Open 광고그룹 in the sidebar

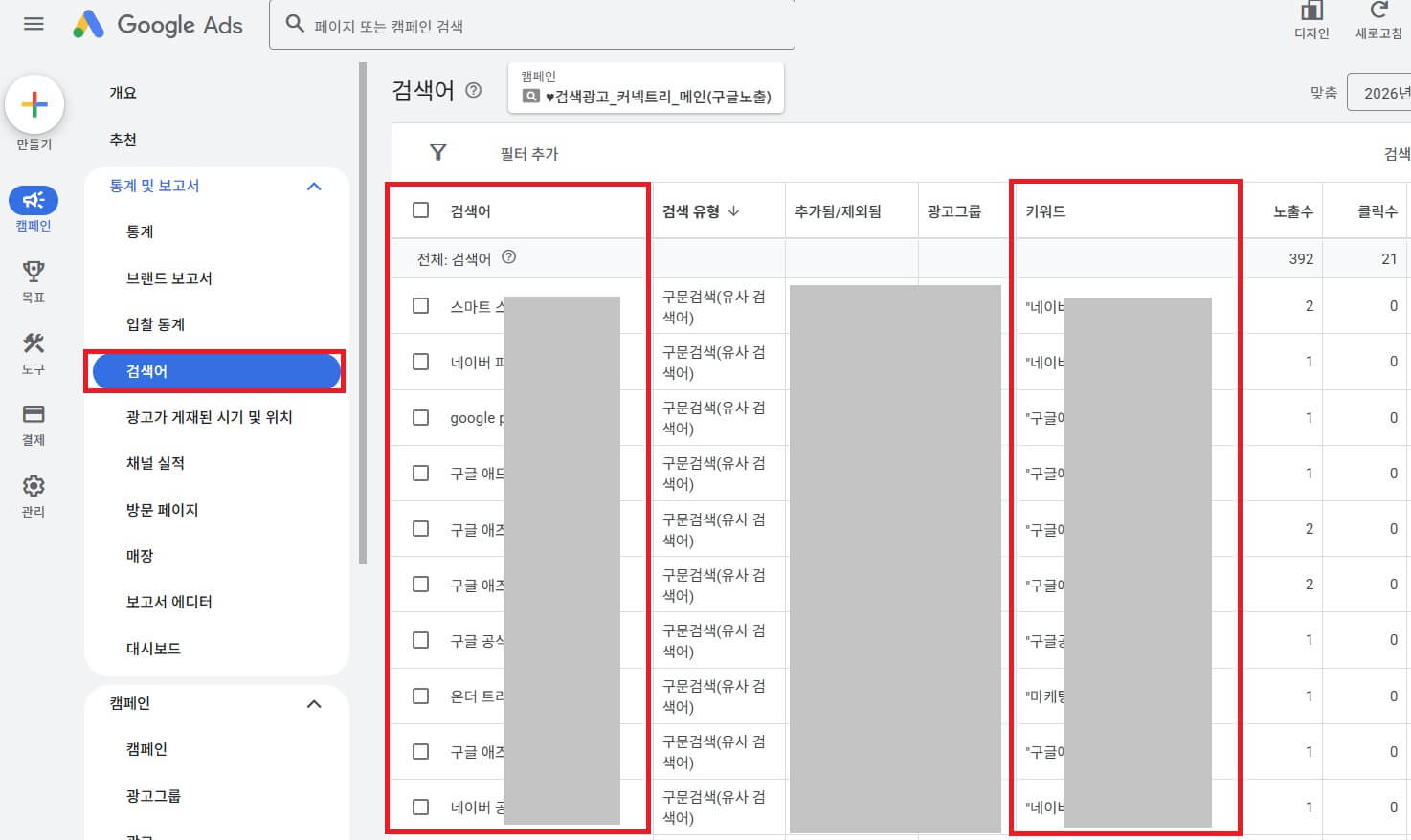tap(153, 796)
